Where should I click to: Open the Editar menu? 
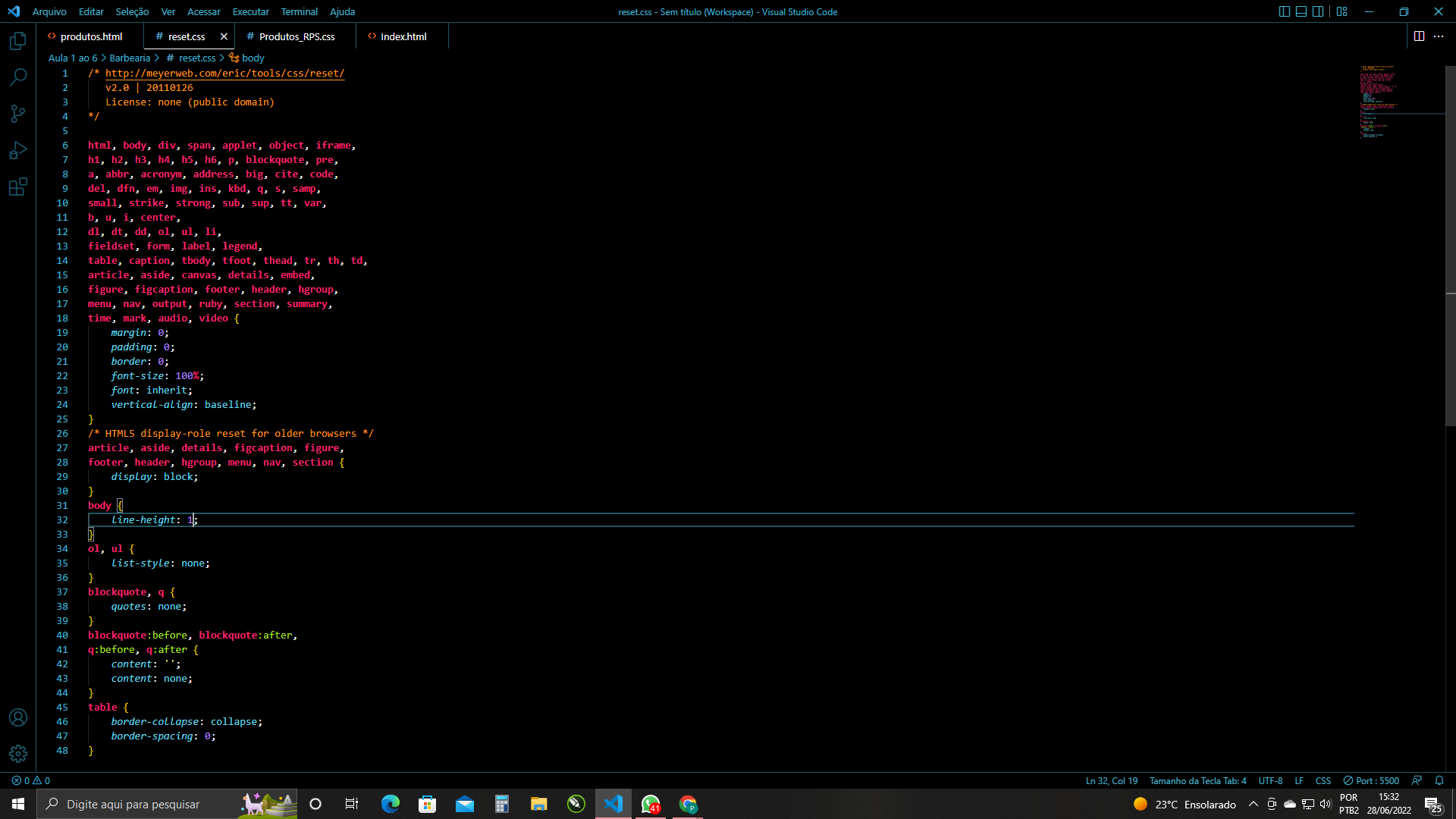tap(91, 11)
